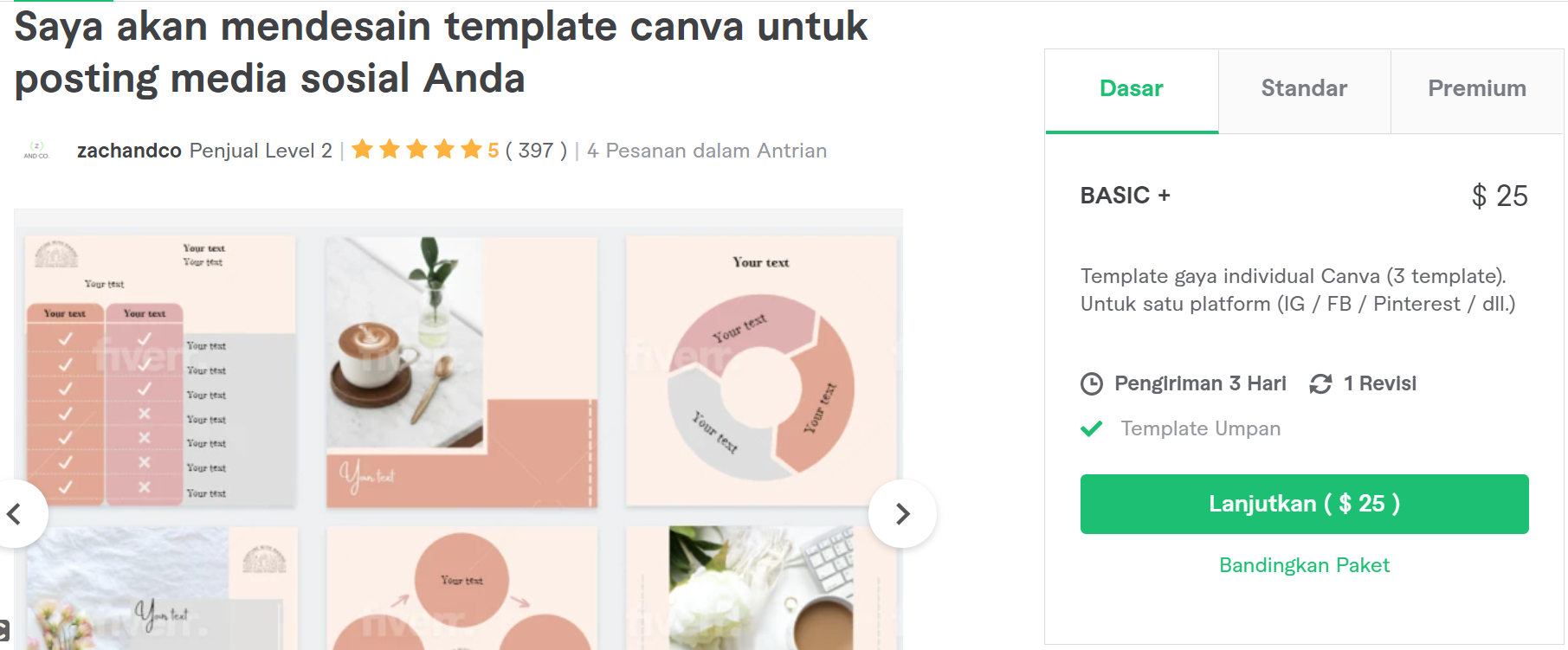
Task: Click the green checkmark beside Template Umpan
Action: [x=1094, y=428]
